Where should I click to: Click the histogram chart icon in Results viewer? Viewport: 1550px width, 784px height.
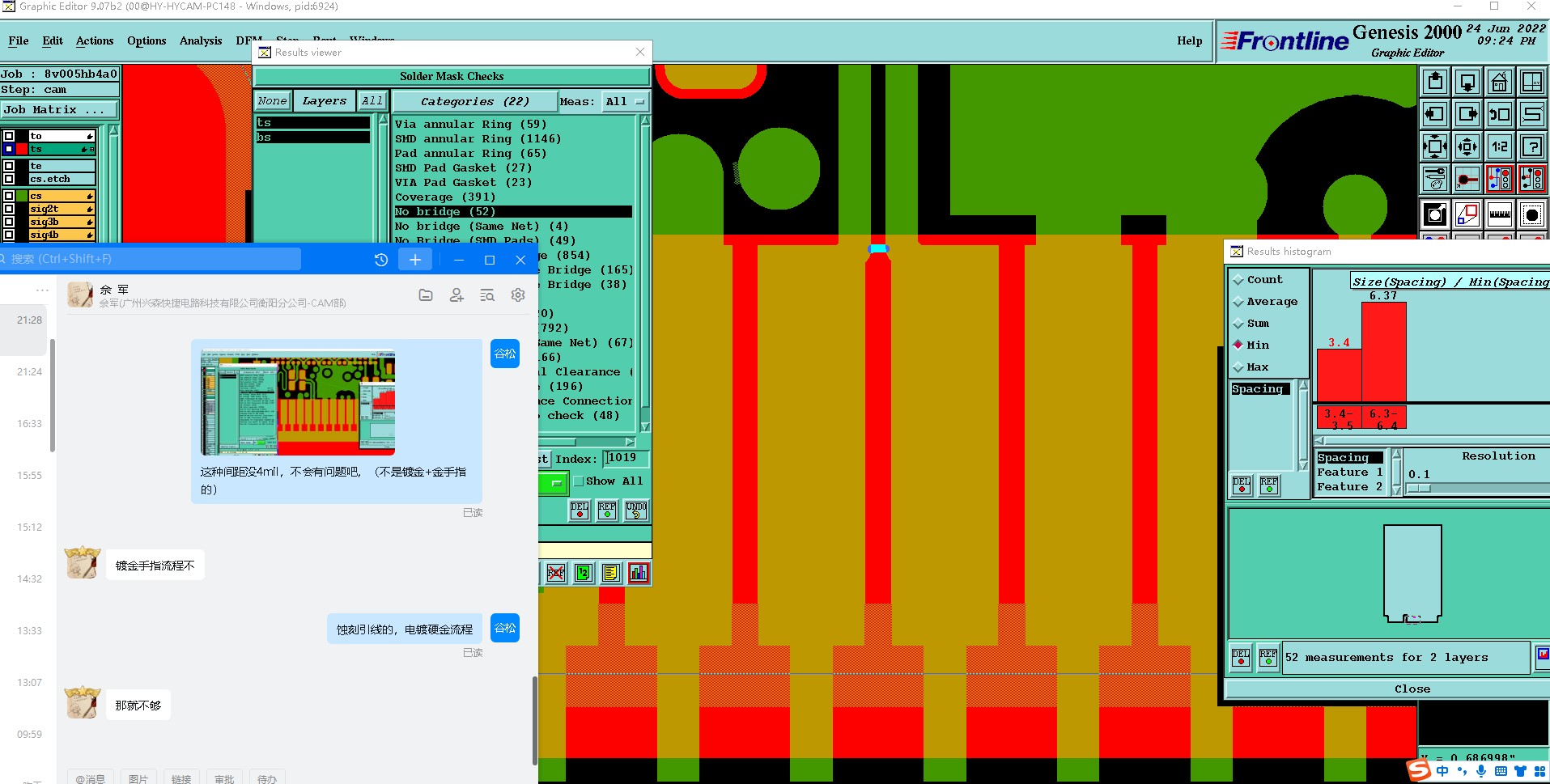(x=639, y=573)
